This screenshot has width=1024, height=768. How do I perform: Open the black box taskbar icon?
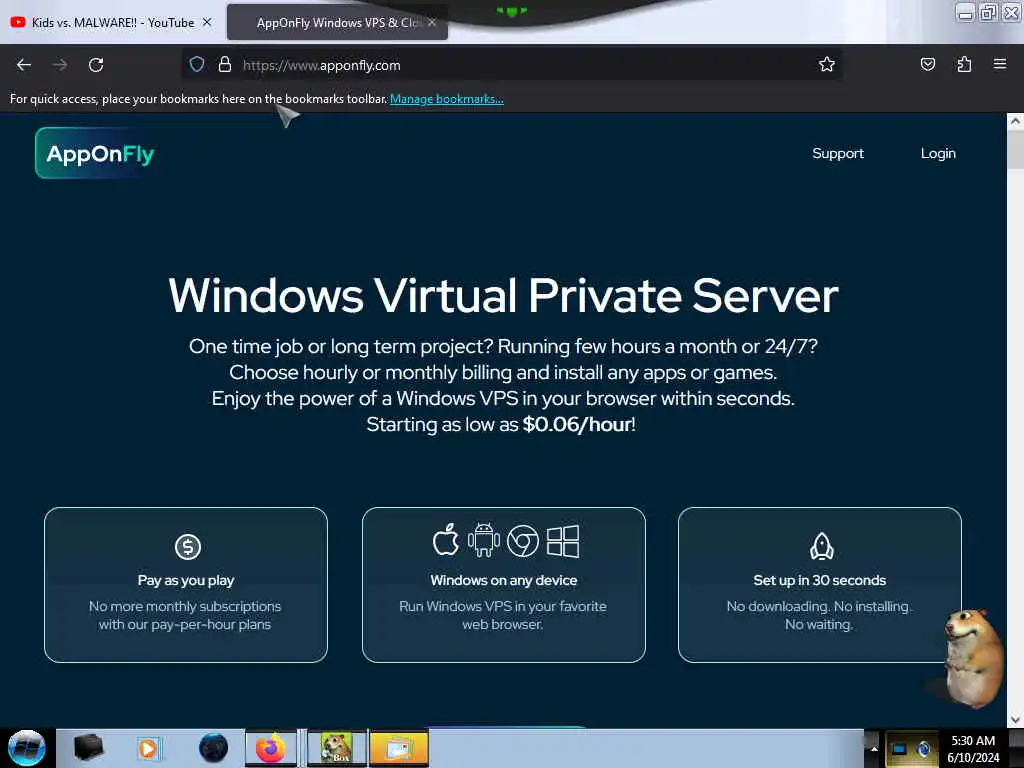88,748
